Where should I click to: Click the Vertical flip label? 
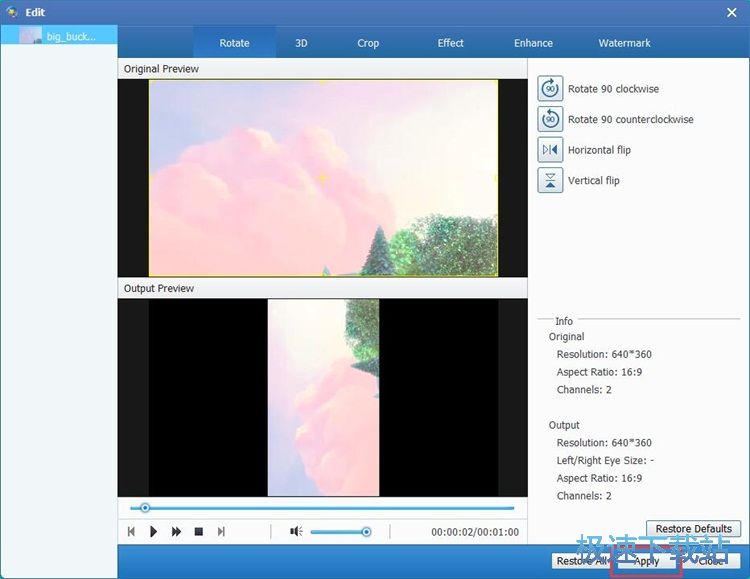[x=594, y=181]
